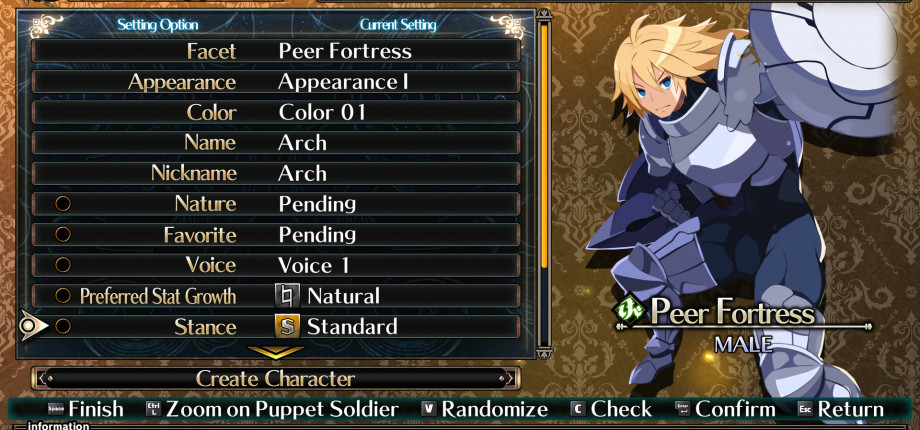920x430 pixels.
Task: Click the Space key Finish icon
Action: click(x=56, y=409)
